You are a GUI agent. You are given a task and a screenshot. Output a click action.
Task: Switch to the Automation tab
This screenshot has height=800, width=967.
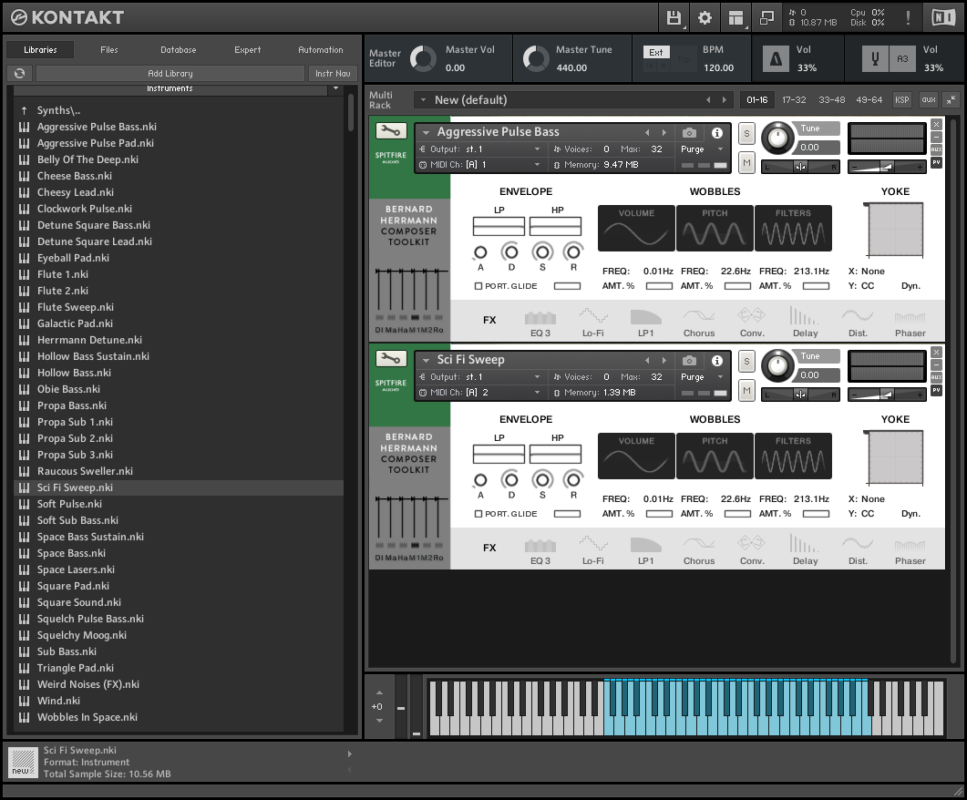320,49
